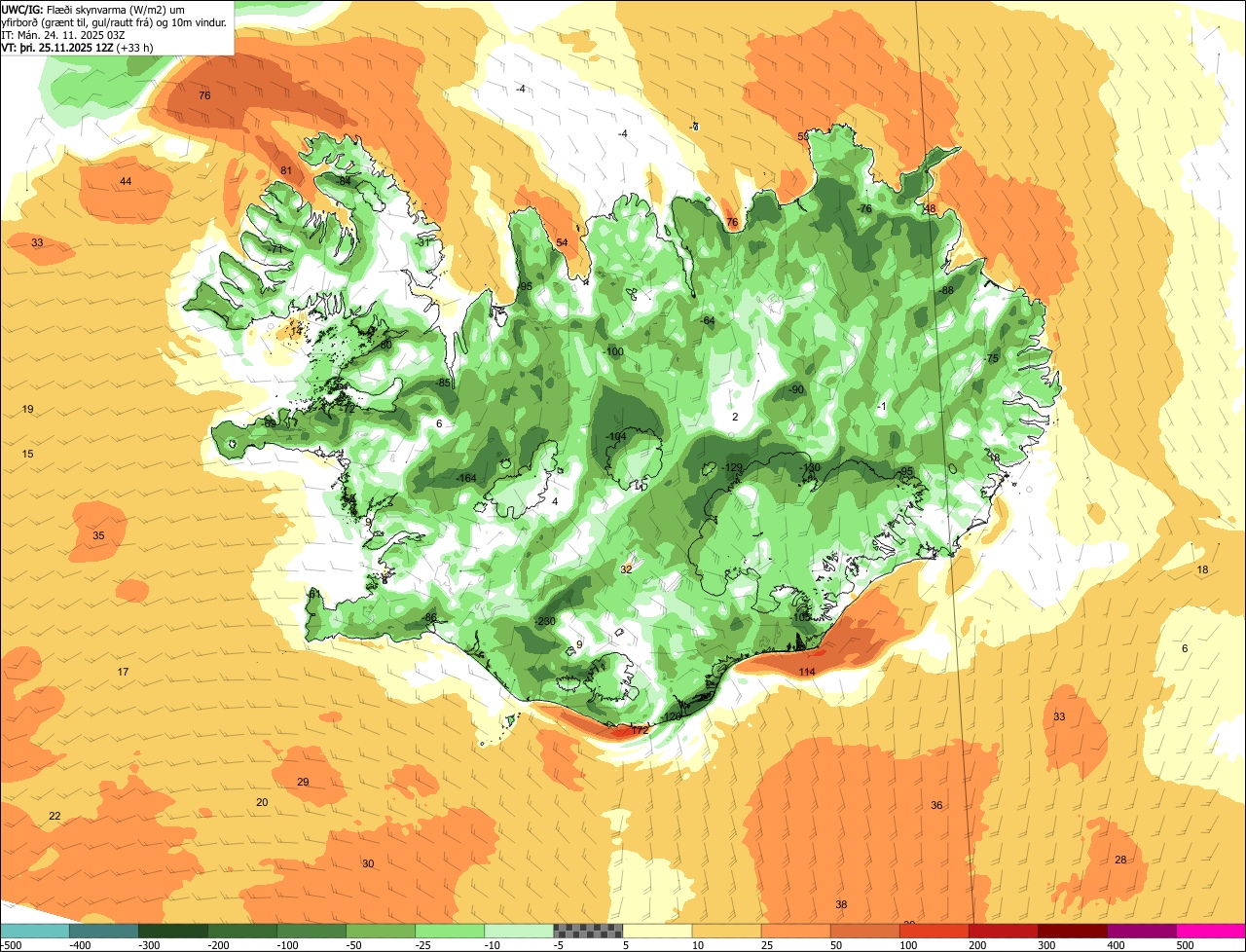The image size is (1246, 952).
Task: Click the '28' value in southeast ocean
Action: tap(1120, 860)
